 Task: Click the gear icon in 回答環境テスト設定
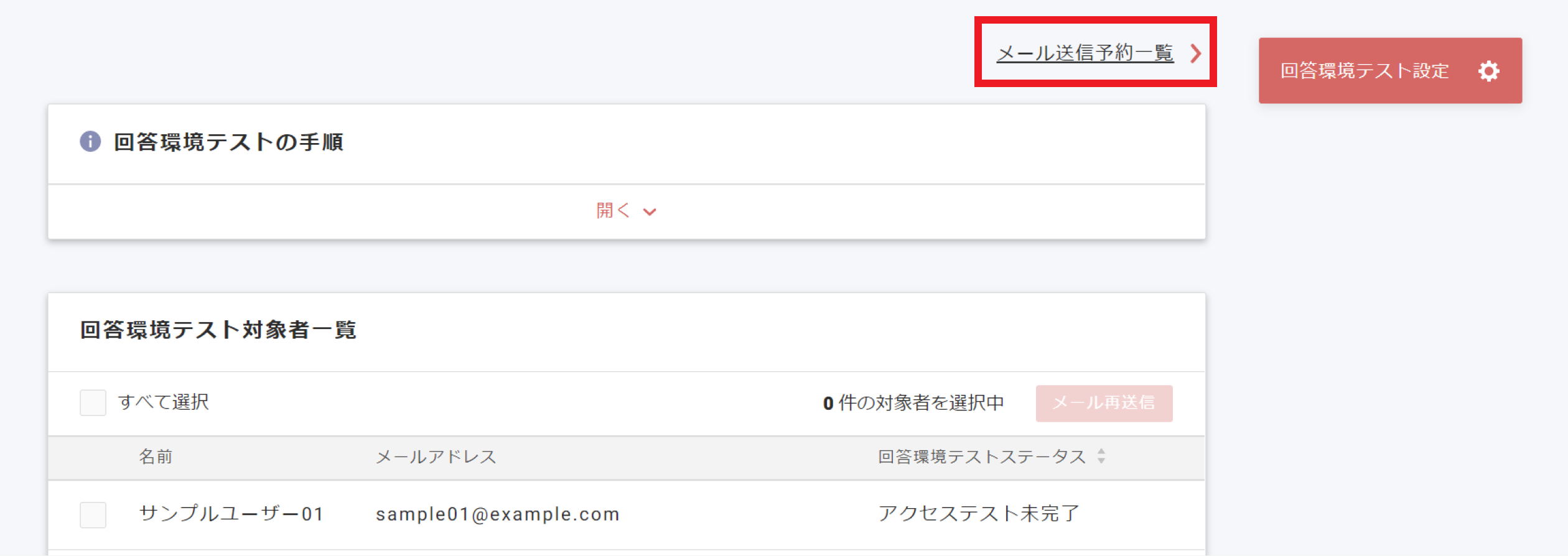pos(1488,71)
